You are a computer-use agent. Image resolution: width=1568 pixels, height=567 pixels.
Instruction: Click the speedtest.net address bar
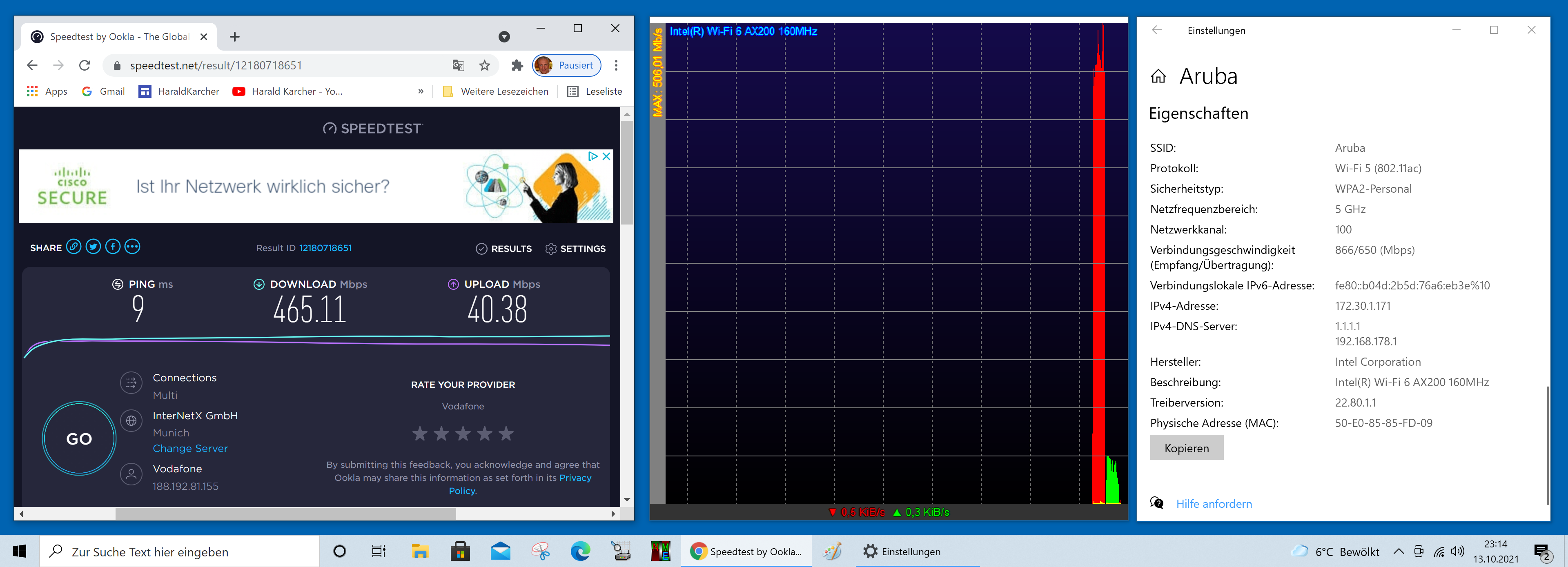coord(274,66)
